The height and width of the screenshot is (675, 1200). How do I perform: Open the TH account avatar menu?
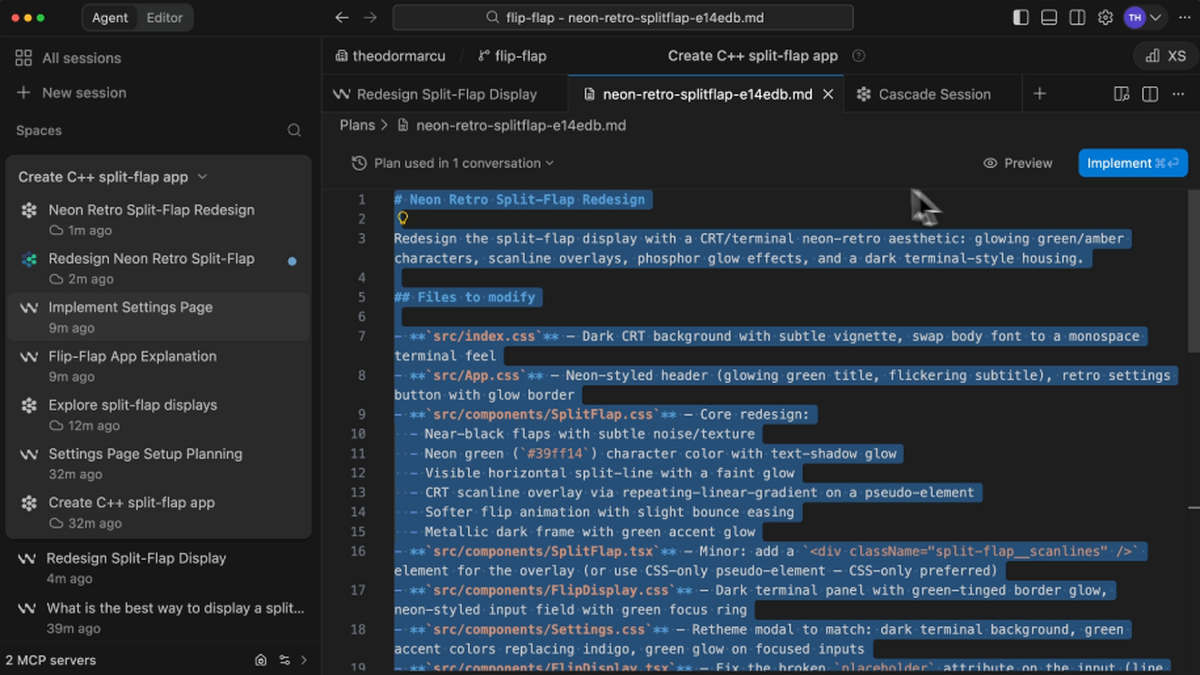point(1143,18)
